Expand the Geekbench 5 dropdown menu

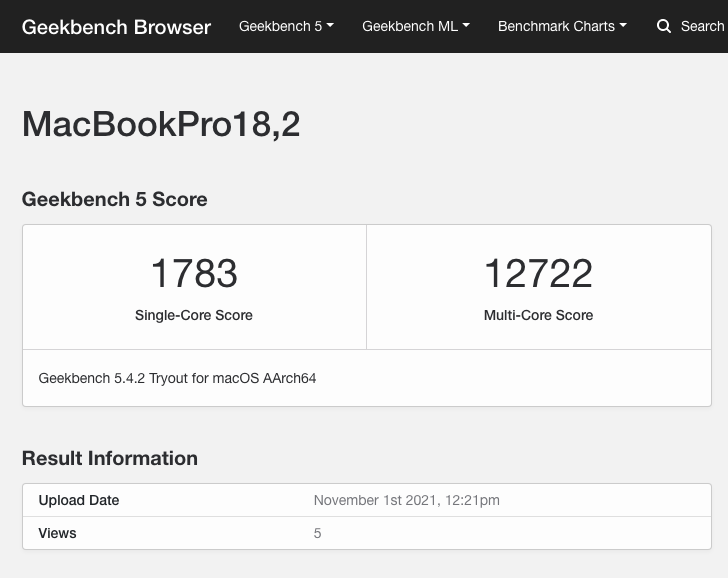point(286,26)
